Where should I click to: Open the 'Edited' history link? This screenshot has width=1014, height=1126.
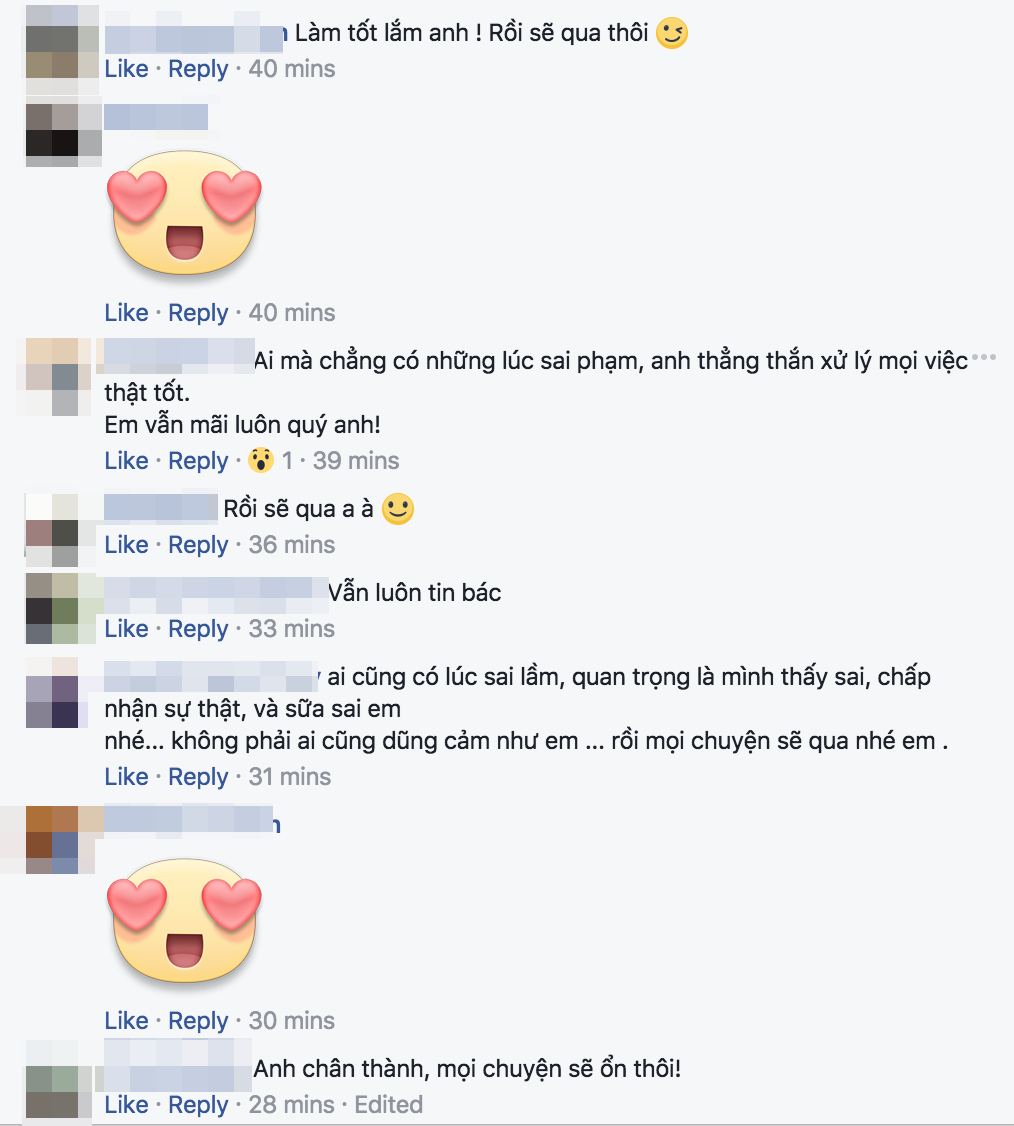click(389, 1105)
